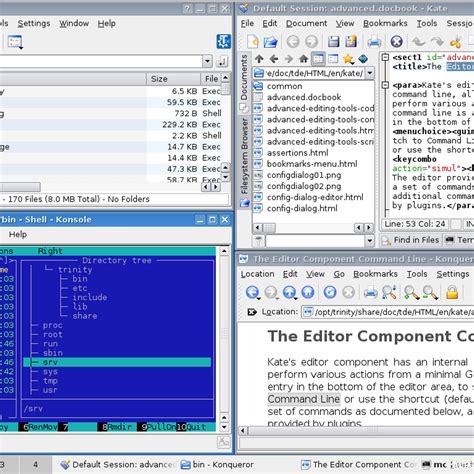
Task: Collapse sect1 fold marker in Kate editor
Action: 385,57
